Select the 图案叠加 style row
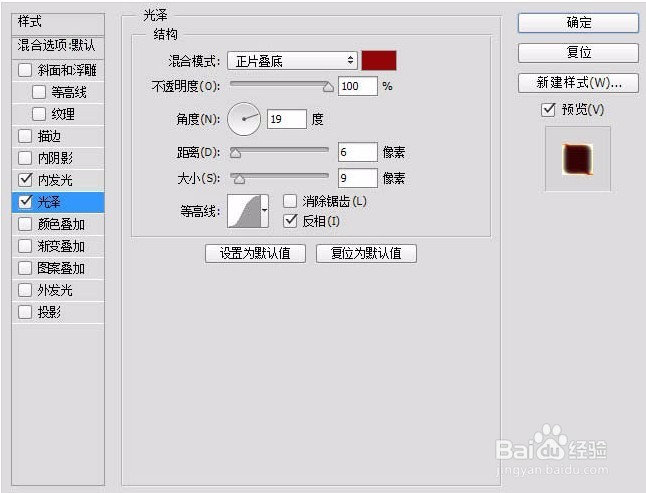The image size is (646, 493). (58, 268)
